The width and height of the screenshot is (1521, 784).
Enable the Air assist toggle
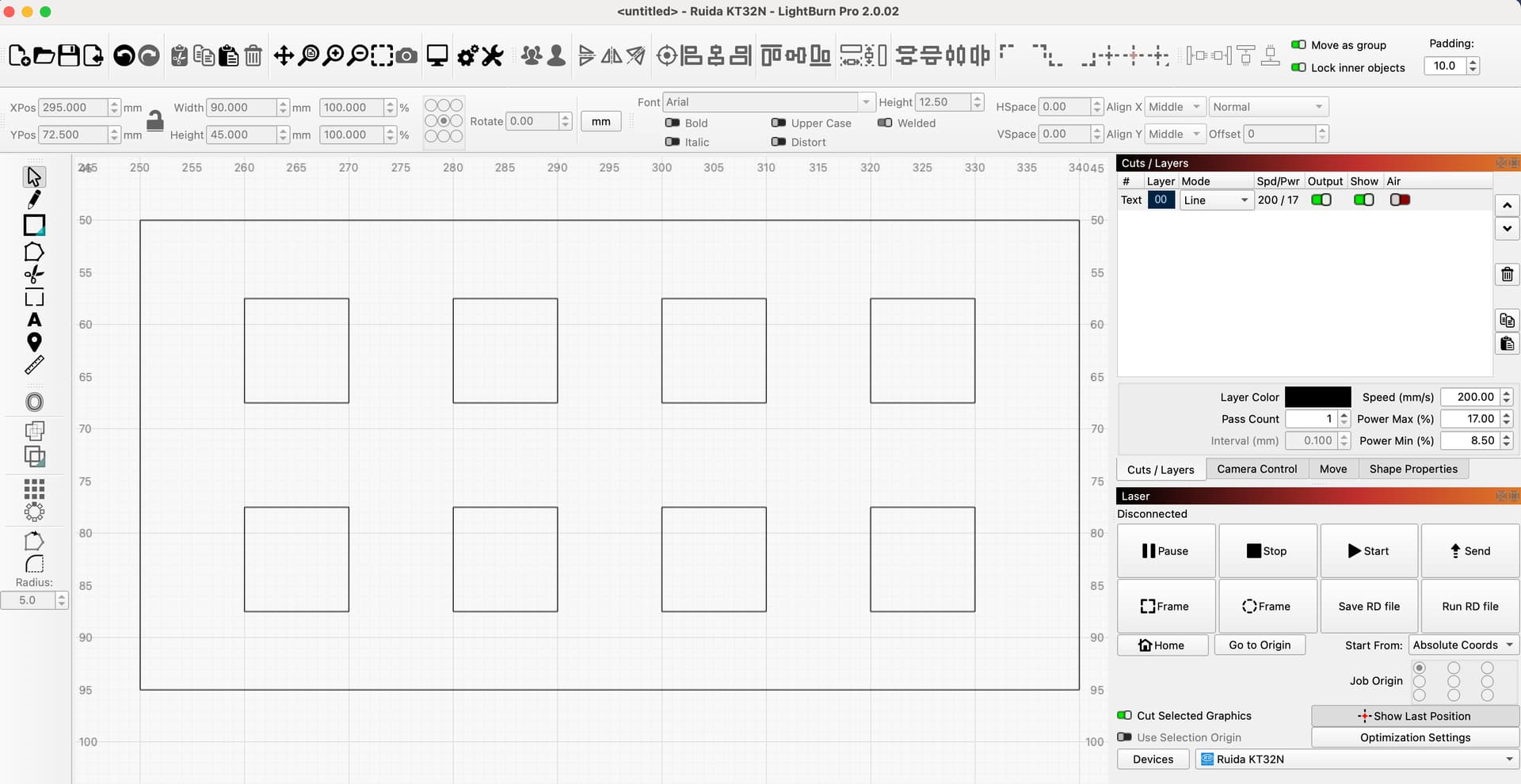click(1400, 200)
